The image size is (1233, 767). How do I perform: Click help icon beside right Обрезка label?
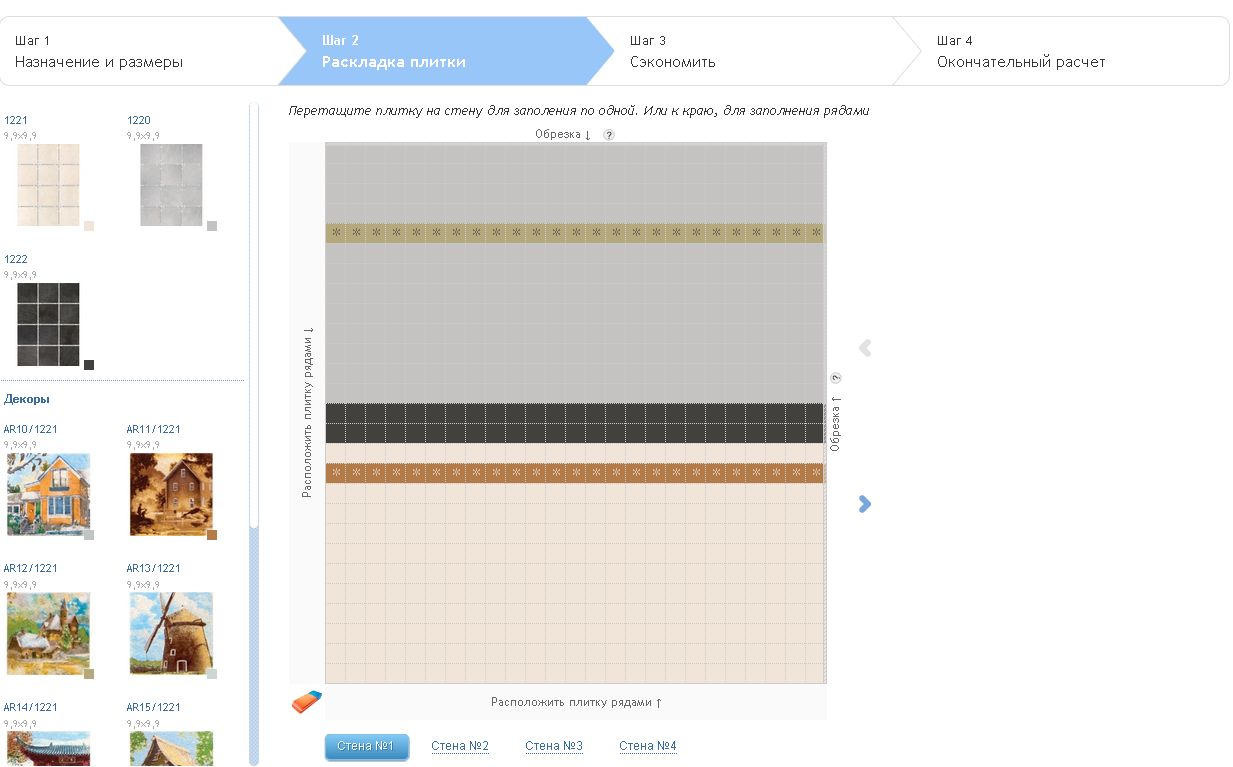pos(836,378)
